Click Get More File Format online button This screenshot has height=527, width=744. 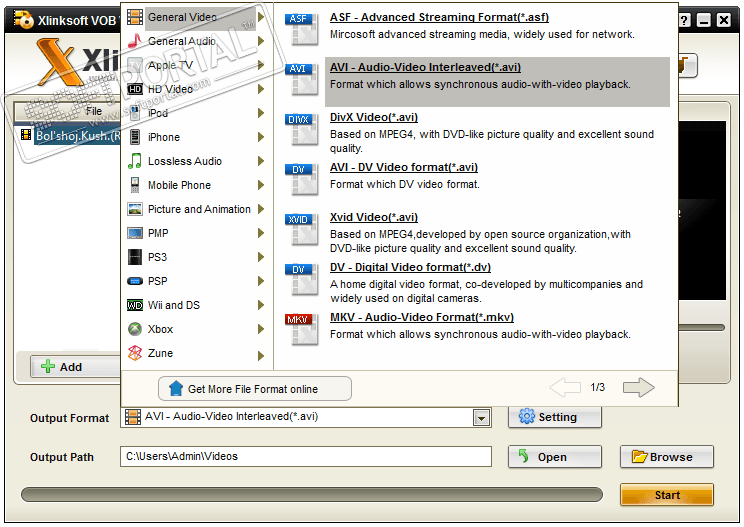coord(255,388)
